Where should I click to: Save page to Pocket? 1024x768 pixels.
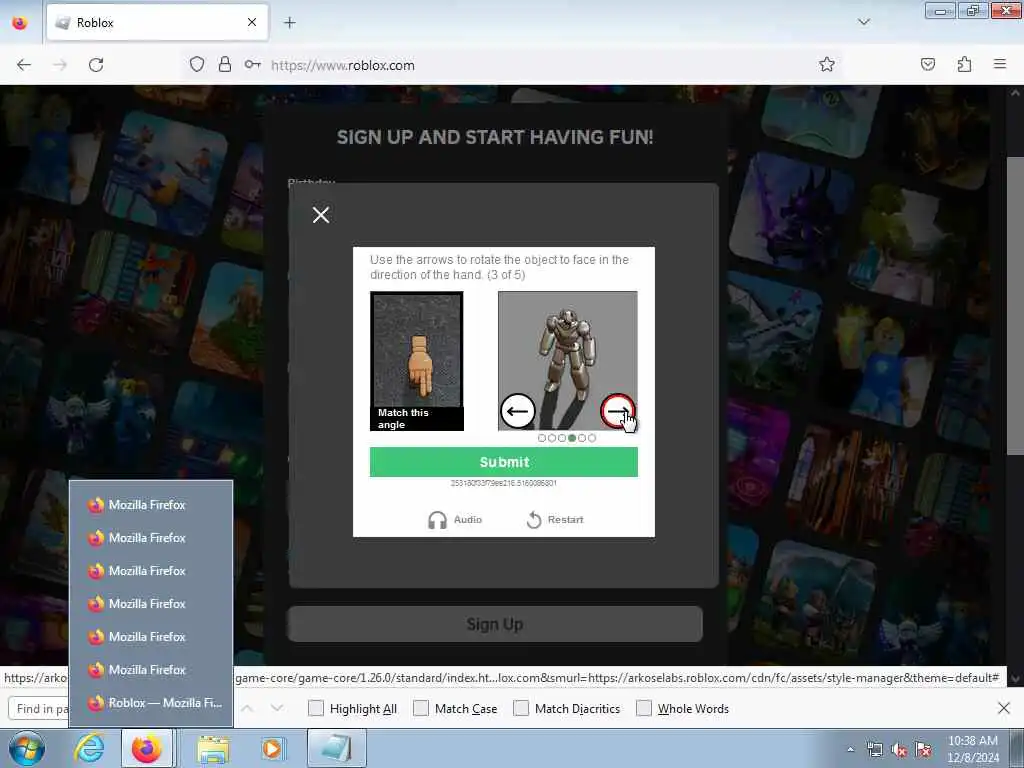(928, 65)
